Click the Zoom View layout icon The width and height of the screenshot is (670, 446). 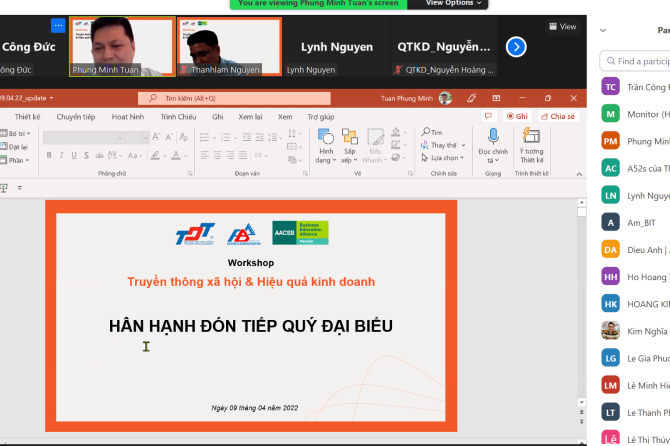[x=562, y=27]
